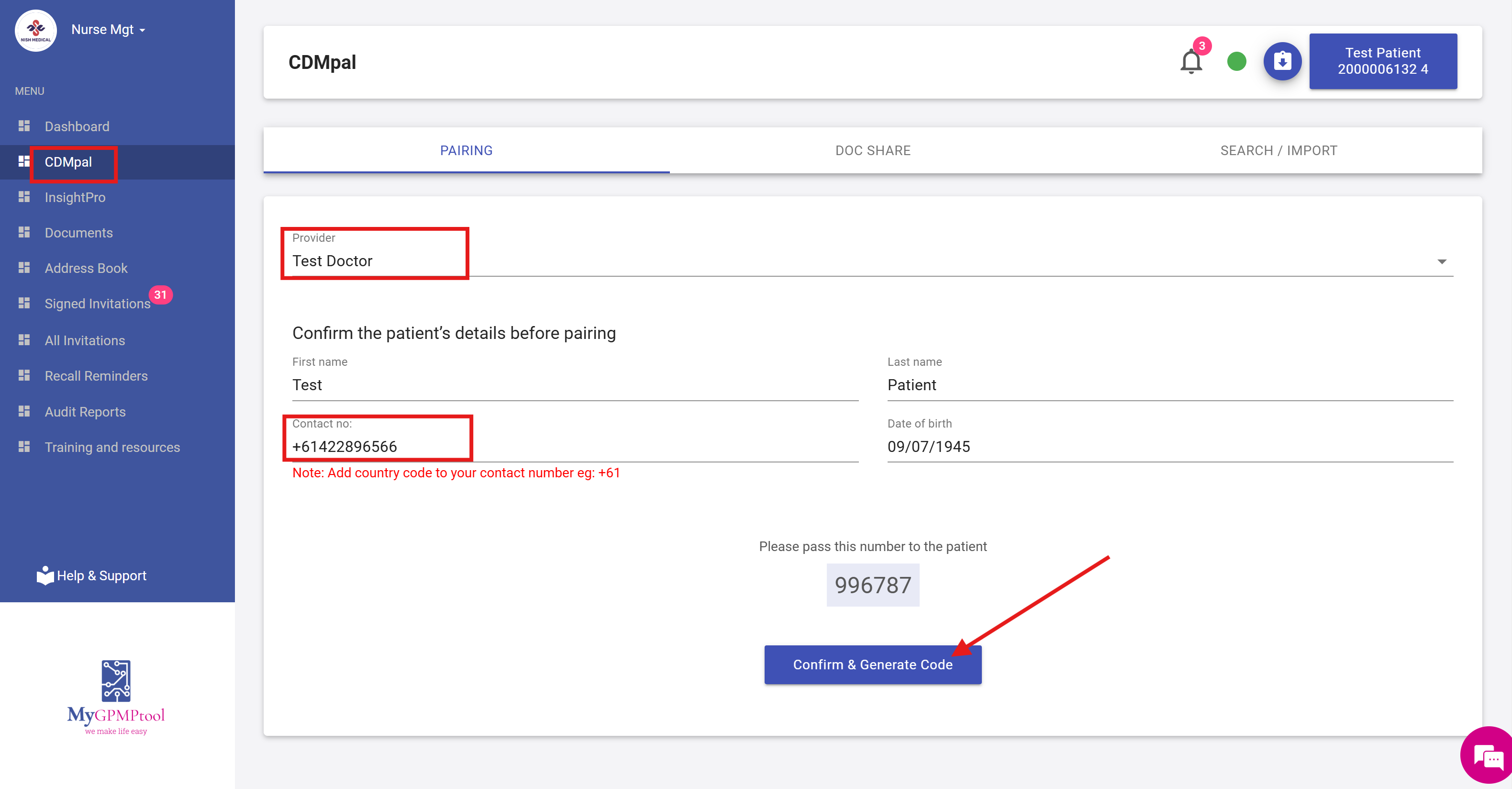Open Signed Invitations menu item
The width and height of the screenshot is (1512, 789).
[98, 304]
